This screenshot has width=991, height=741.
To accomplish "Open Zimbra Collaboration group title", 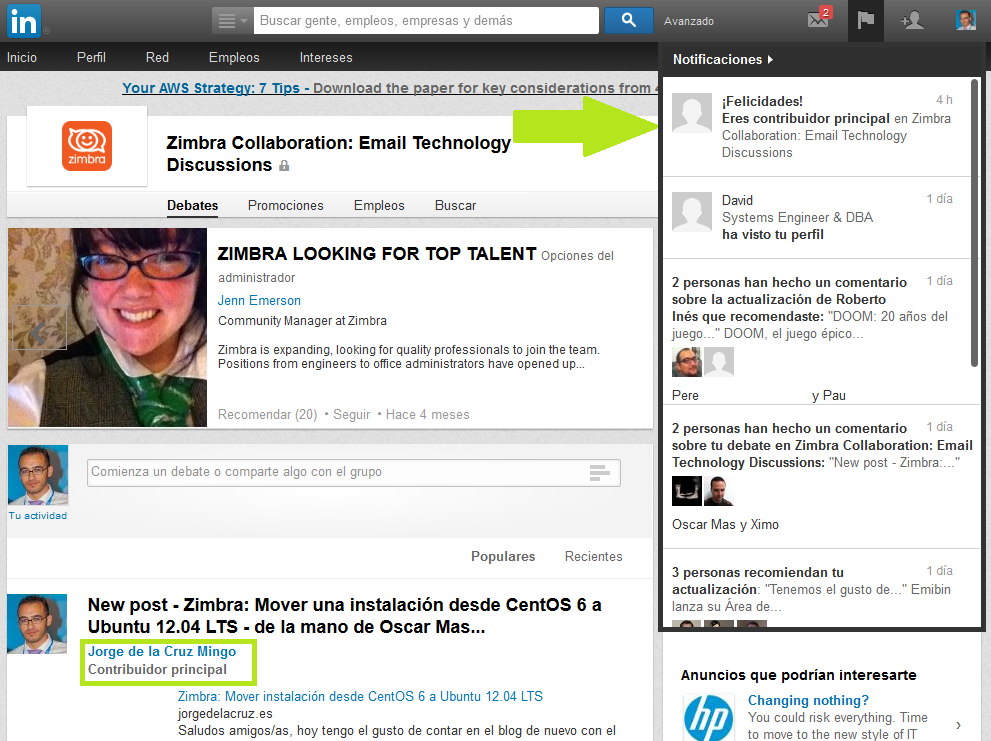I will click(338, 154).
